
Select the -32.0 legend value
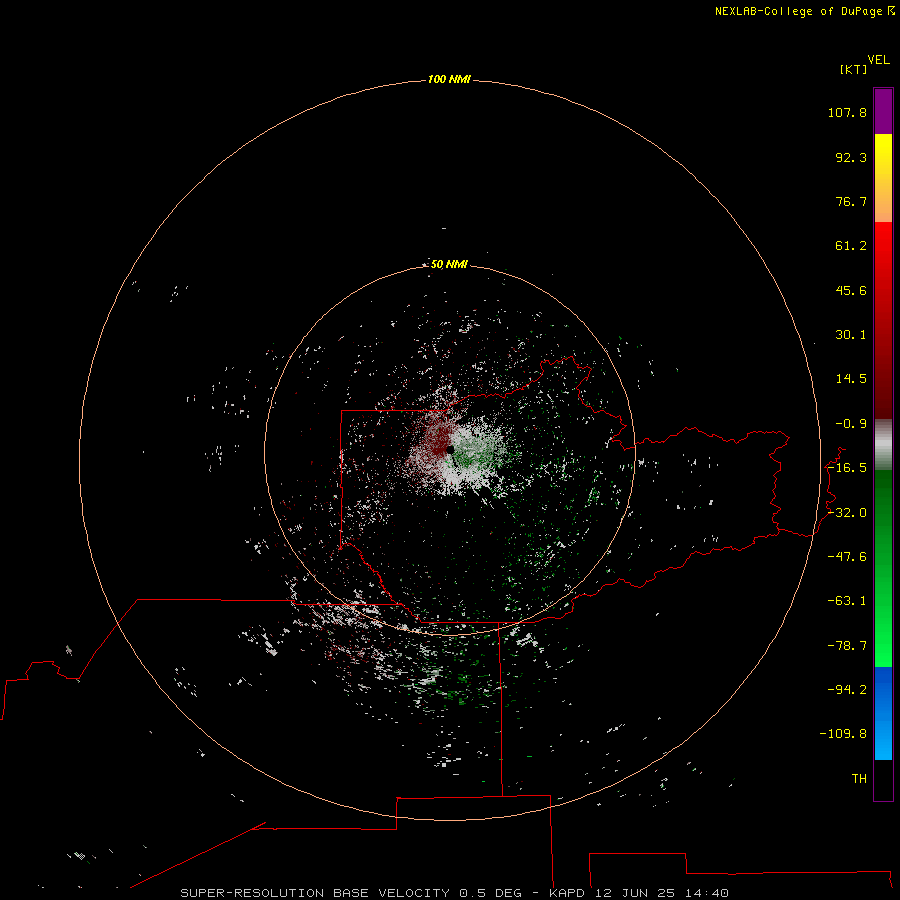pyautogui.click(x=847, y=513)
